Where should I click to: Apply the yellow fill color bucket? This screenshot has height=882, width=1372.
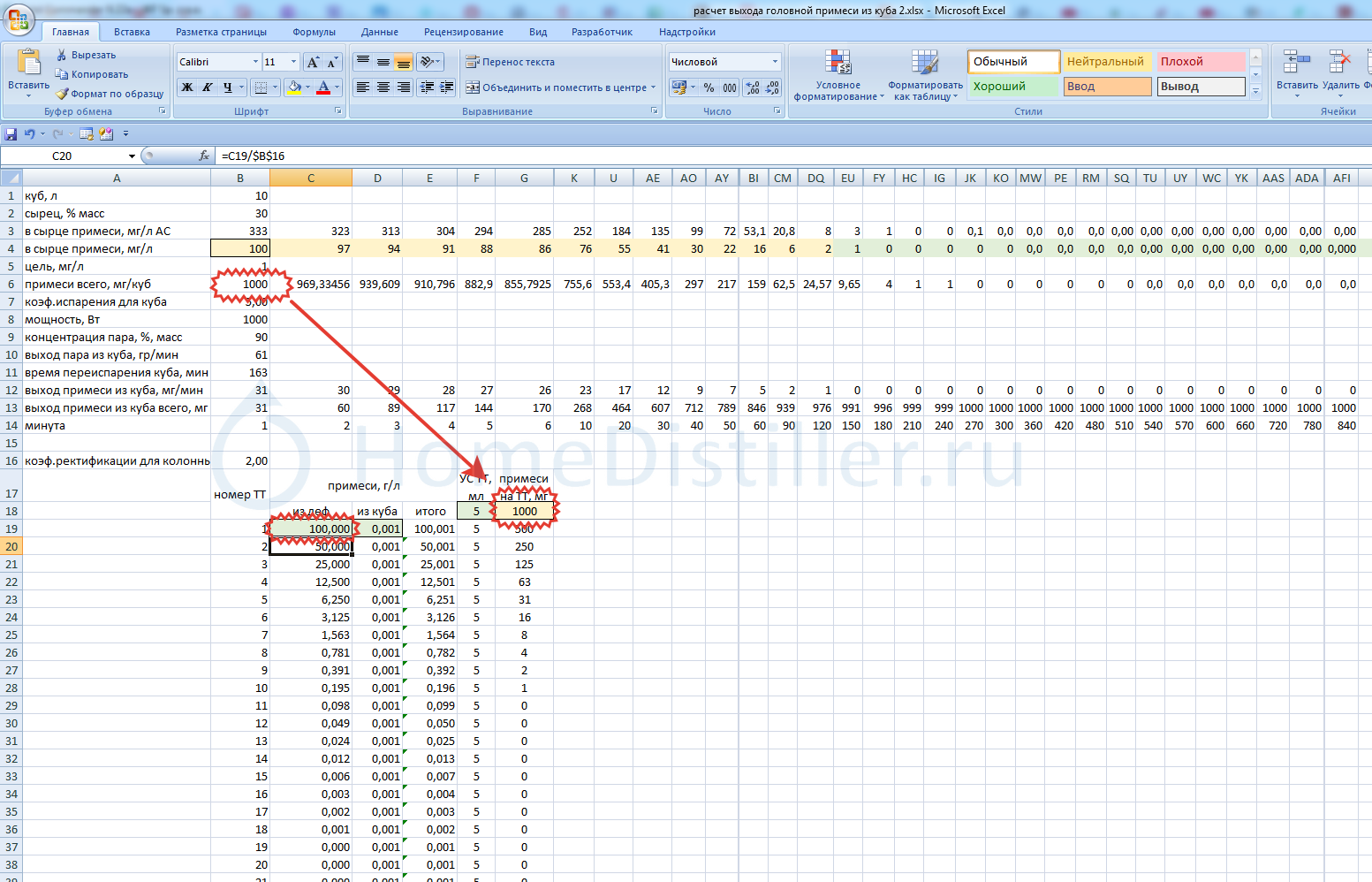pos(294,87)
